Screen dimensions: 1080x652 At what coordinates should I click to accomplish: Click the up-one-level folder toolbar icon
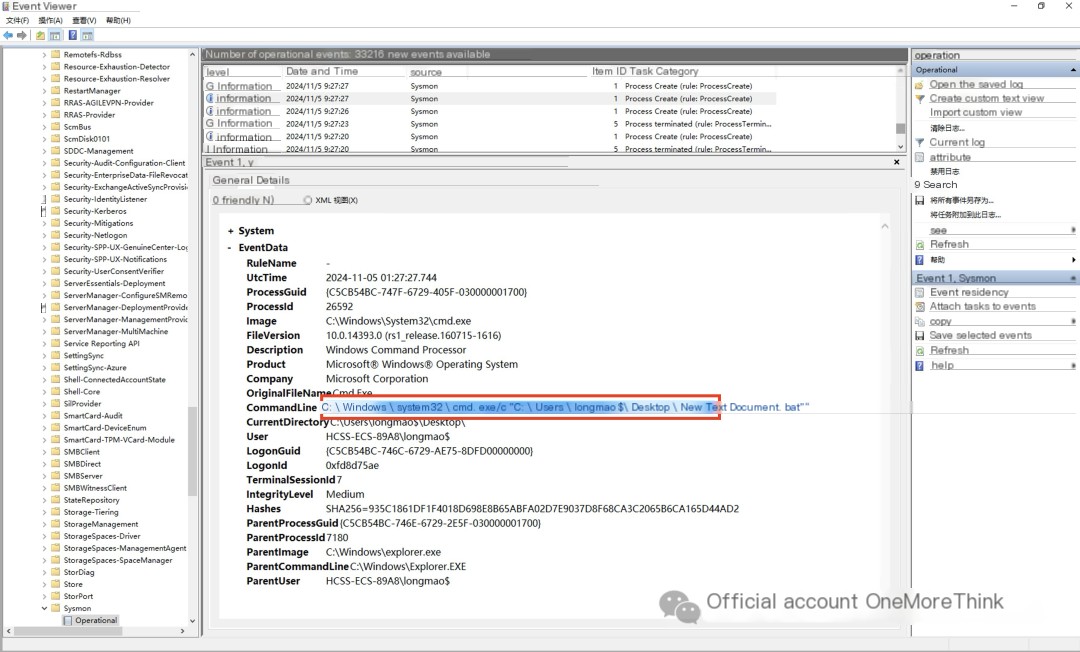pos(41,35)
